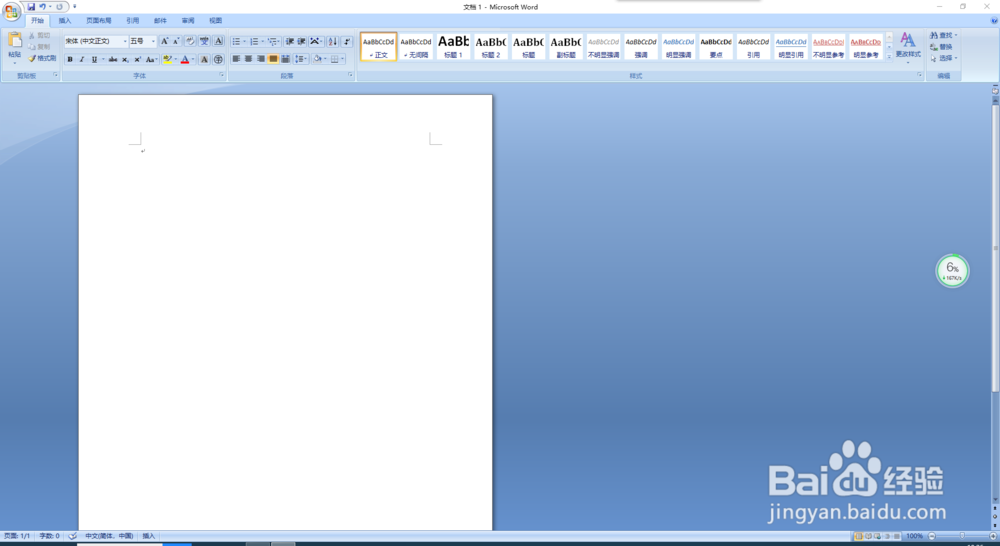Click the Sort (A-Z) icon
This screenshot has height=546, width=1000.
[332, 41]
